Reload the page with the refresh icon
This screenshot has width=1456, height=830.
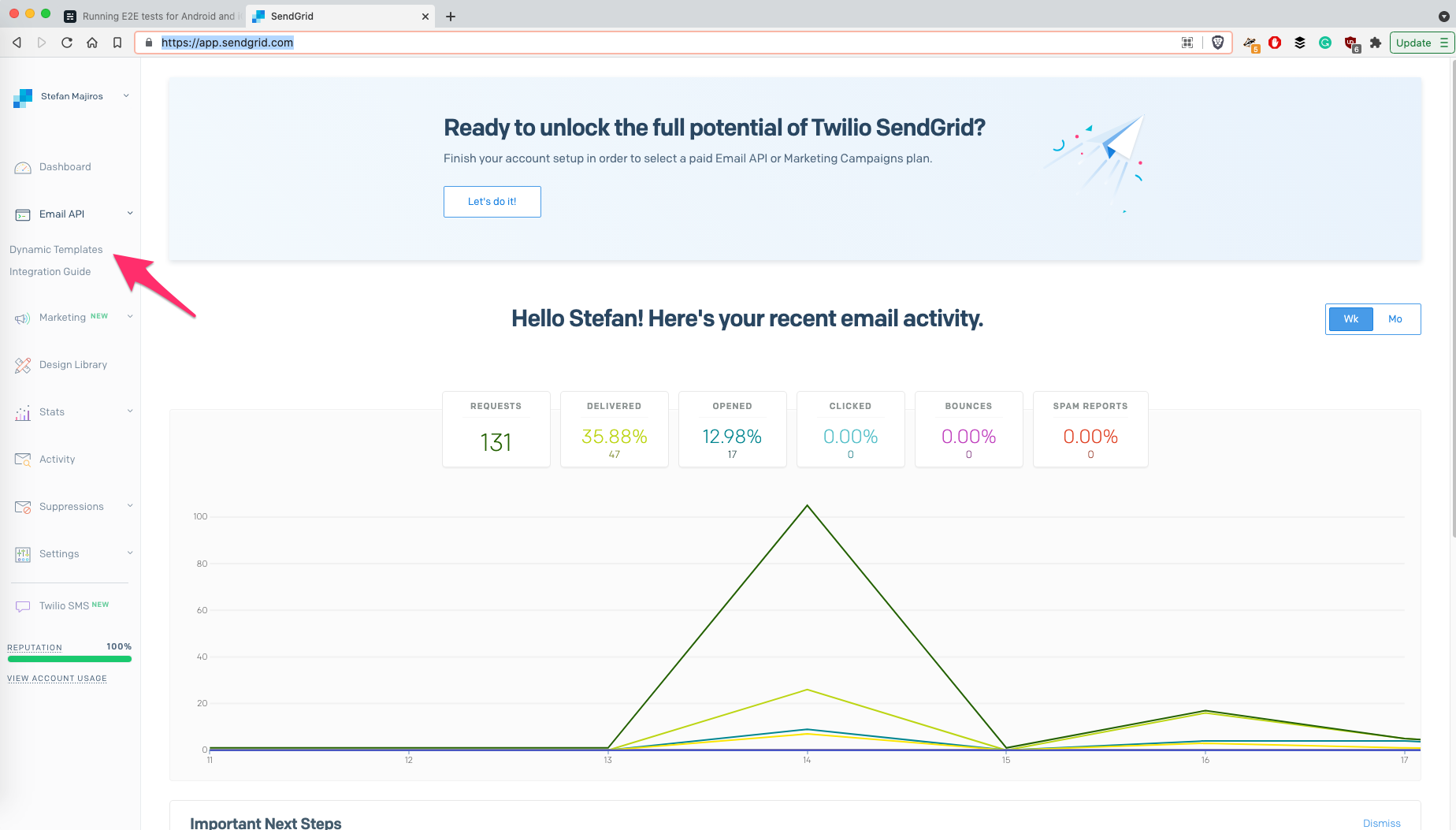[67, 43]
